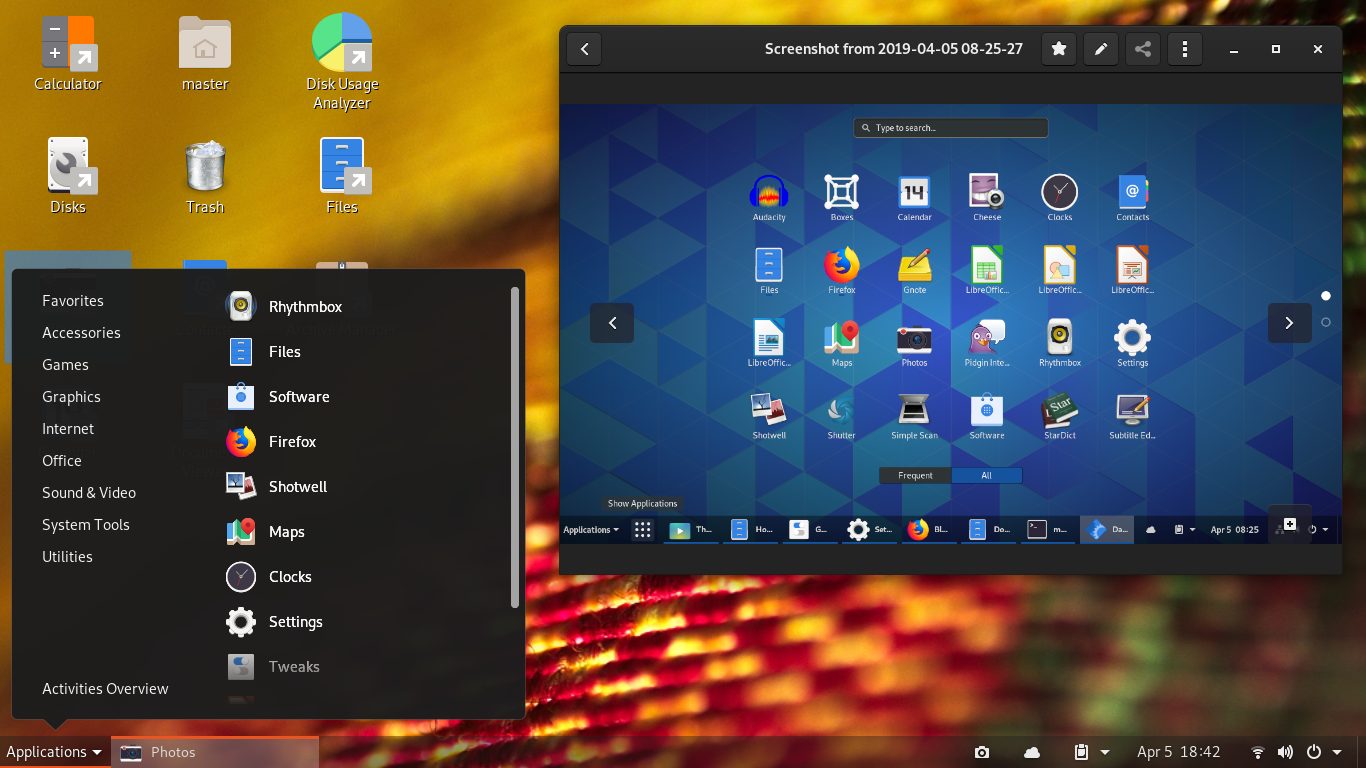Click the screenshot camera icon in the system tray
The width and height of the screenshot is (1366, 768).
[x=981, y=752]
